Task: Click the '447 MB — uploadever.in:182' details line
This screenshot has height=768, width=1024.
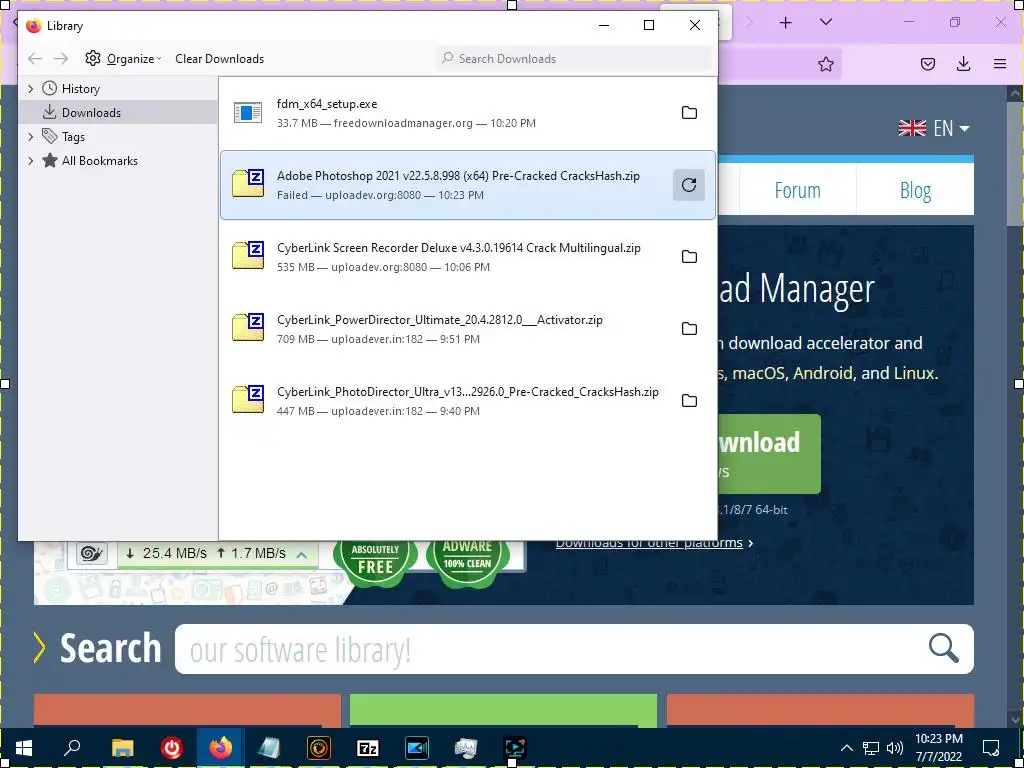Action: point(378,411)
